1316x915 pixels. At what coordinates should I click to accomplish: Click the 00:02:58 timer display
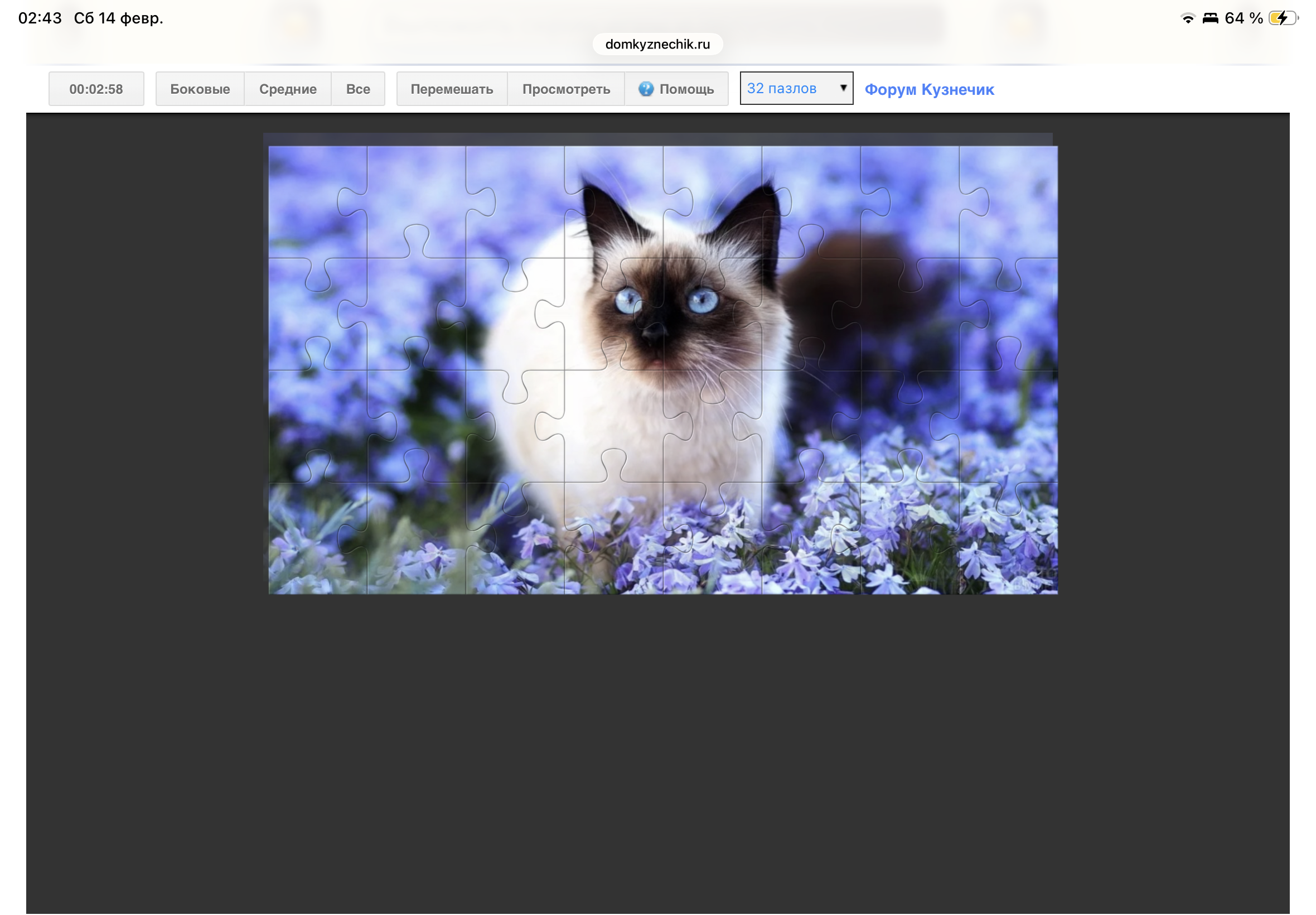click(x=96, y=89)
